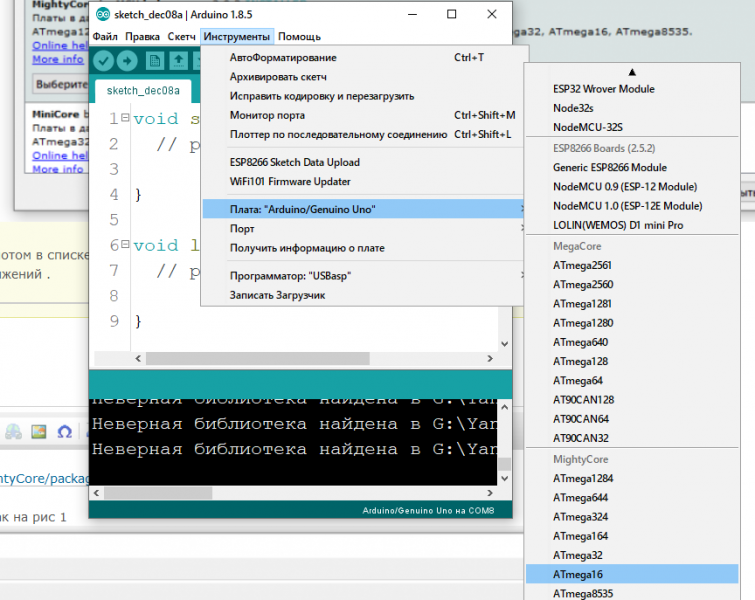Screen dimensions: 755x600
Task: Open the Правка menu
Action: pos(143,37)
